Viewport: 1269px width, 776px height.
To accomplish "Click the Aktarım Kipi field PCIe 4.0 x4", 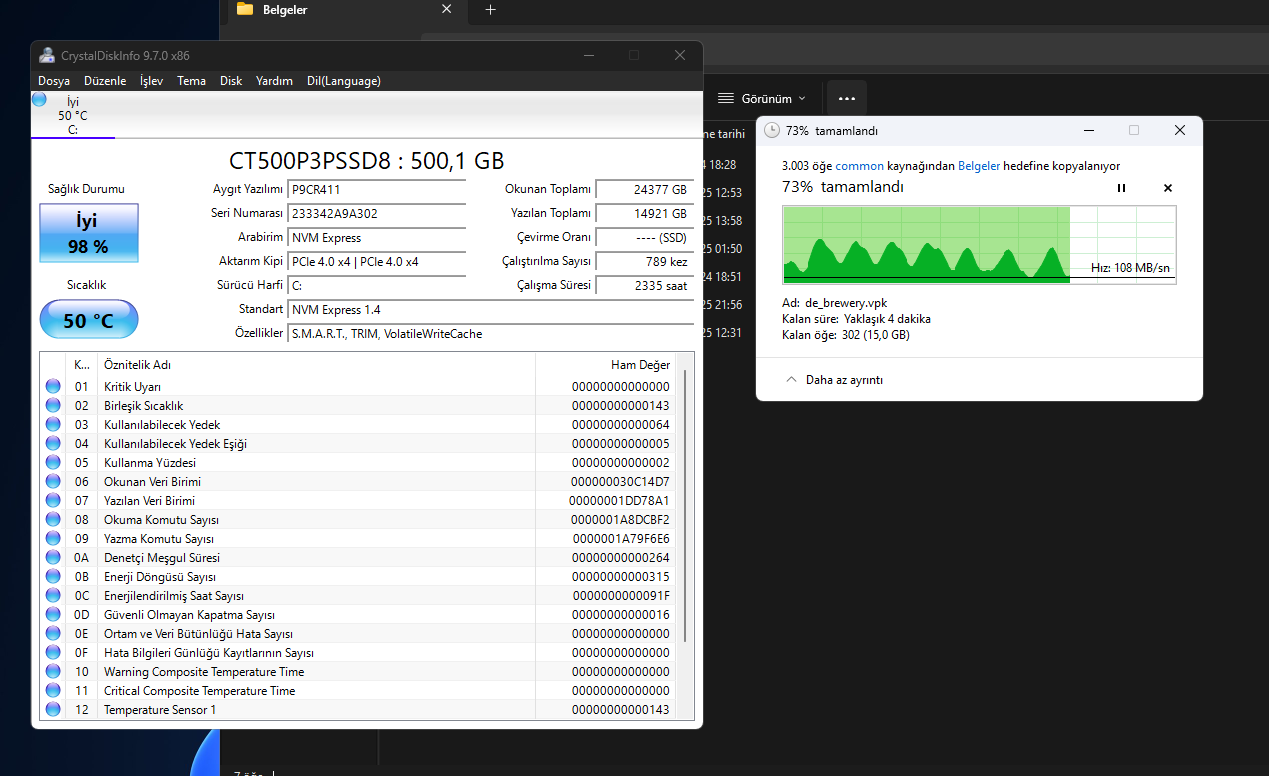I will tap(377, 261).
